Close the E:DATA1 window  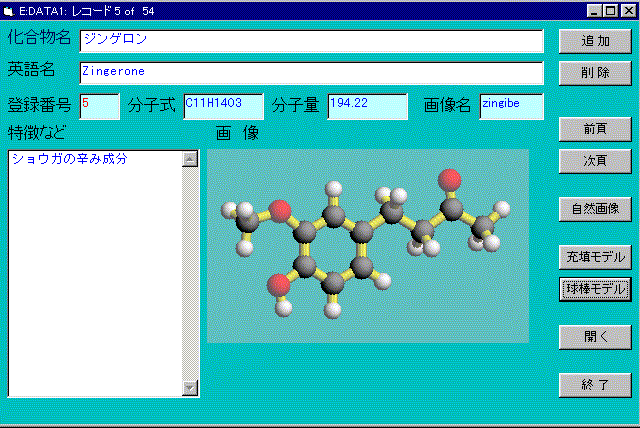pos(629,11)
